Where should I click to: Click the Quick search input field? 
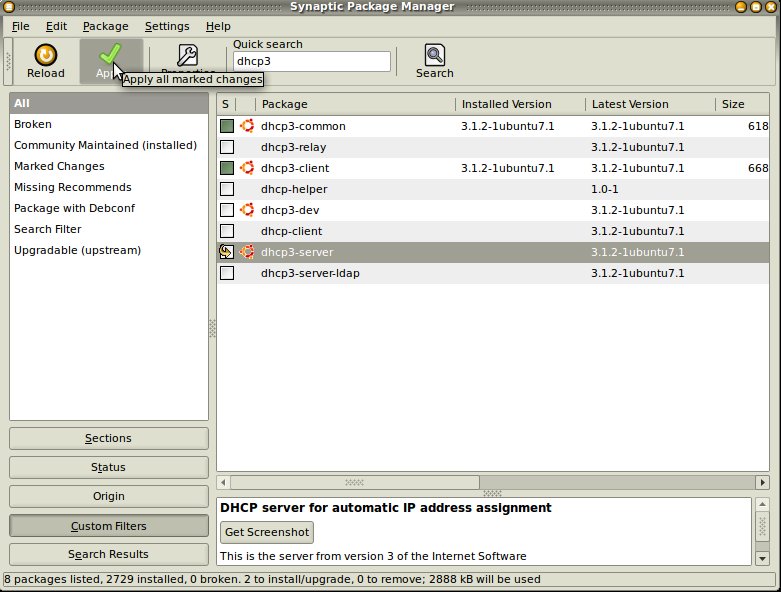click(x=312, y=61)
